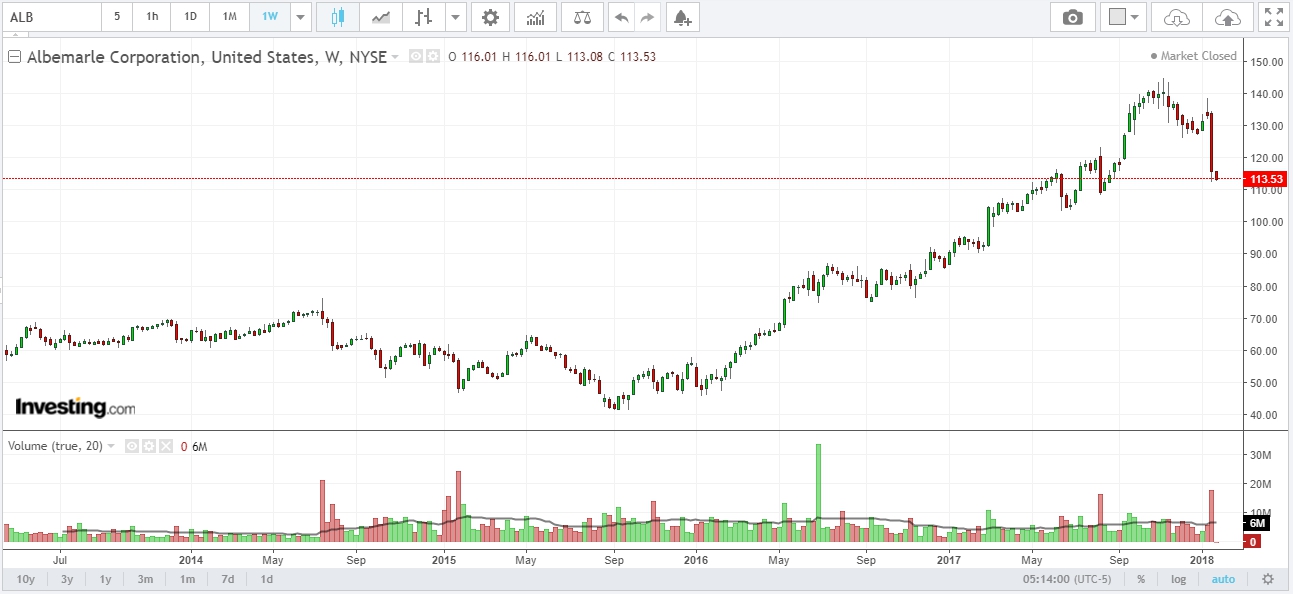This screenshot has width=1293, height=594.
Task: Click the 30M volume axis label
Action: pos(1259,455)
